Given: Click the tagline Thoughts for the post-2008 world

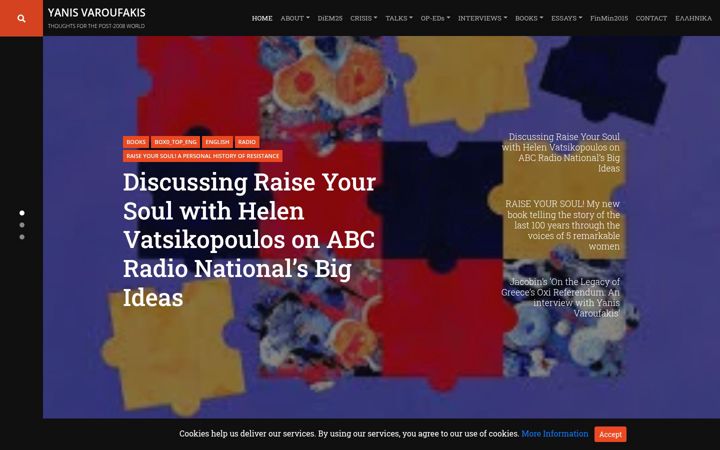Looking at the screenshot, I should 96,26.
